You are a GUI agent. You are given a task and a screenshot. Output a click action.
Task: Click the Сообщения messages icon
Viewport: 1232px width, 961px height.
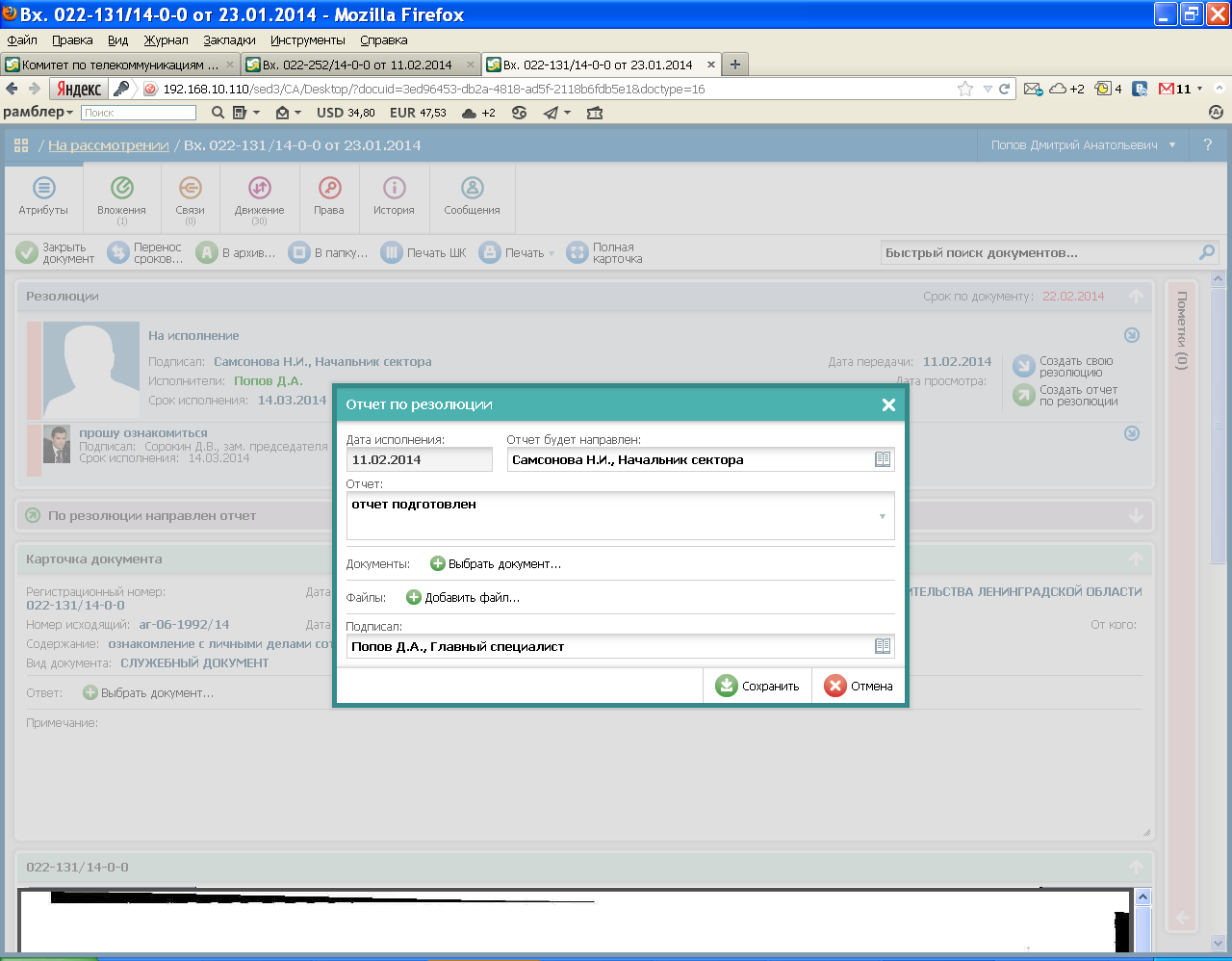pos(472,188)
